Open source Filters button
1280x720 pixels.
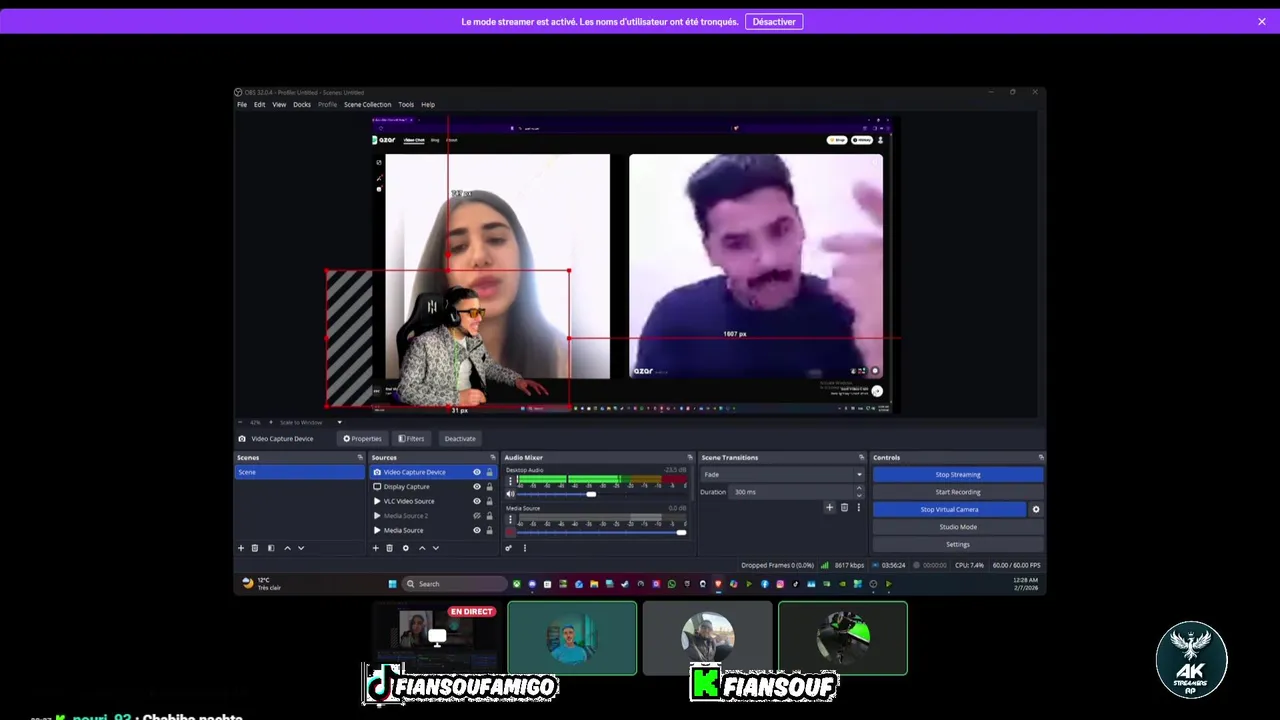(412, 438)
